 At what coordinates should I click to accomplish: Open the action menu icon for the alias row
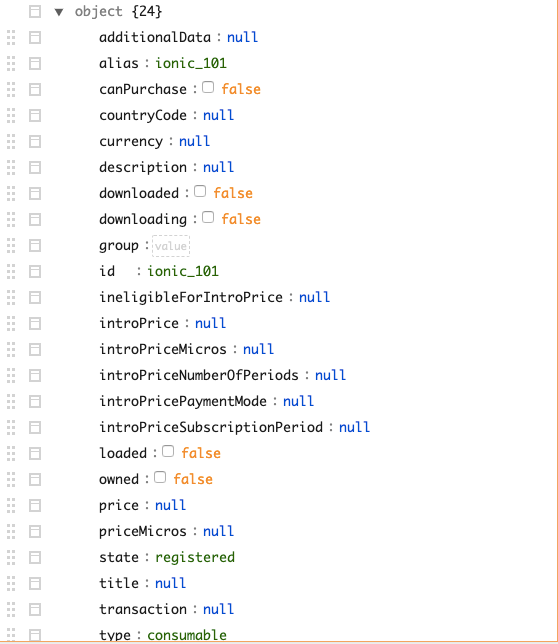pos(35,63)
